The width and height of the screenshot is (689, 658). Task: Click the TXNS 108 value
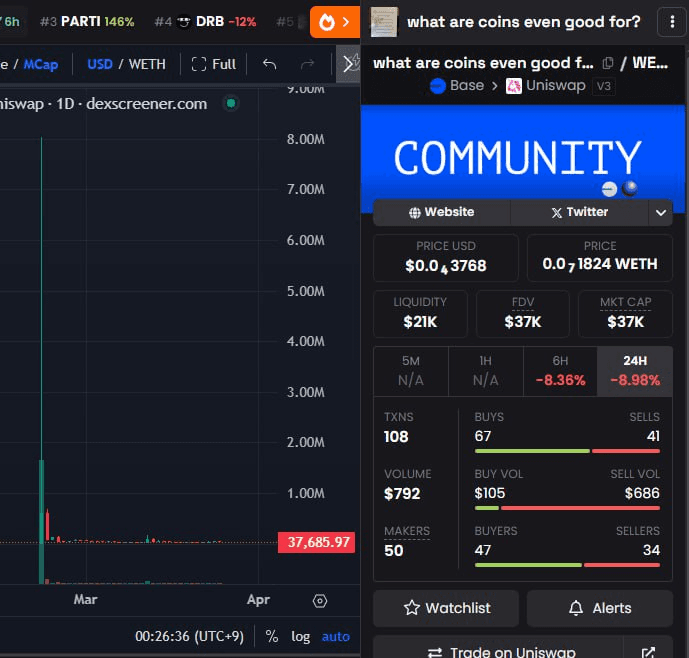[x=396, y=436]
